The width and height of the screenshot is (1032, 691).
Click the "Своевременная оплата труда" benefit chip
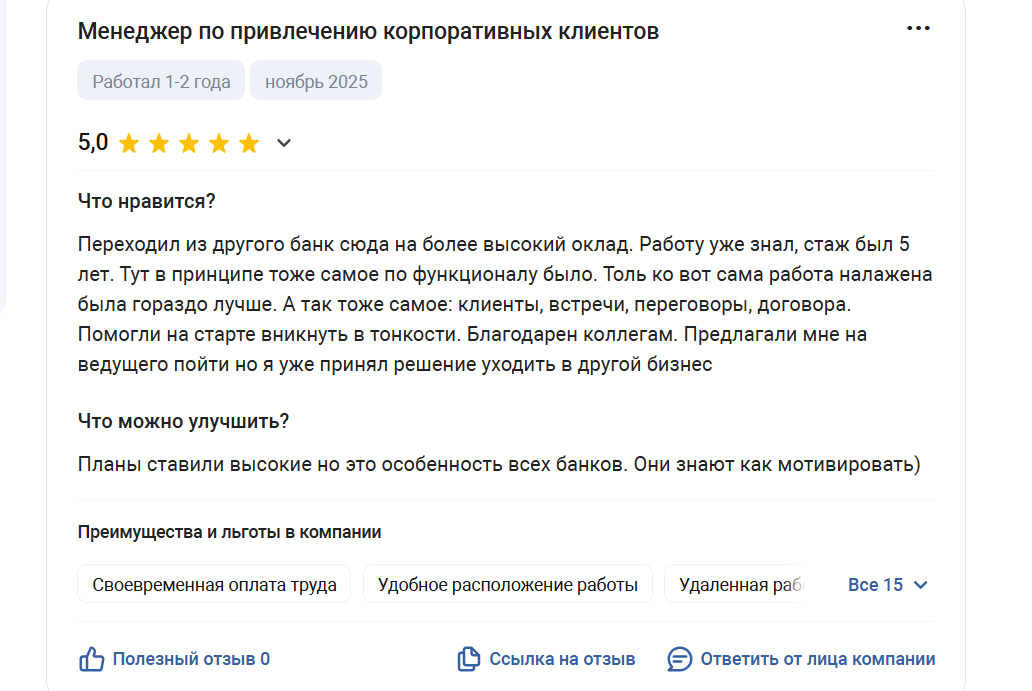(214, 585)
